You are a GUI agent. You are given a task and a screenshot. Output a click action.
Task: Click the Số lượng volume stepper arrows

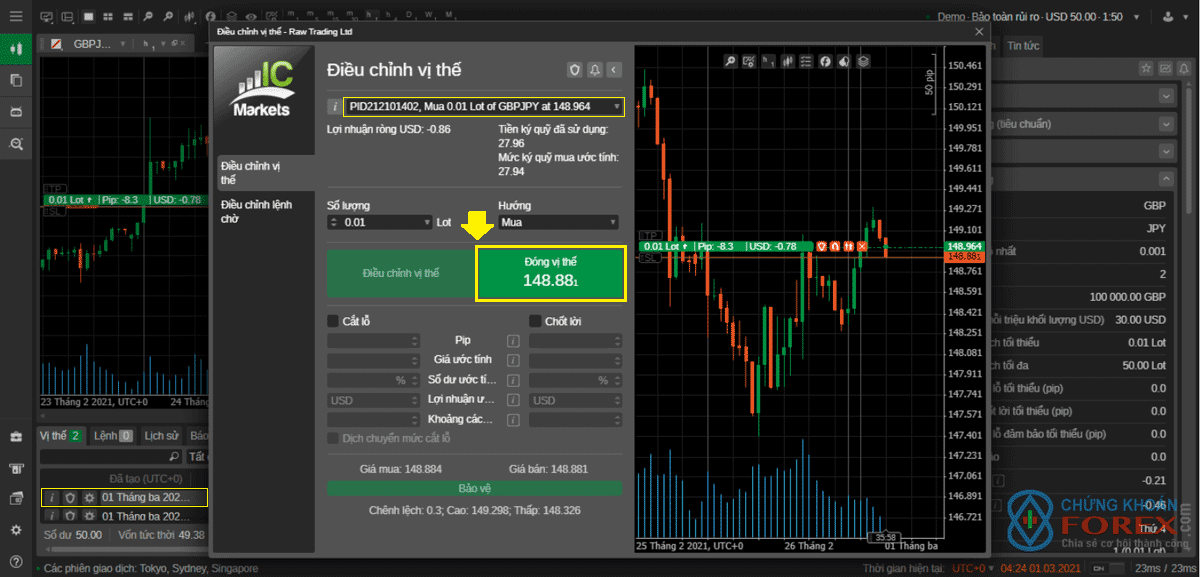pos(336,222)
